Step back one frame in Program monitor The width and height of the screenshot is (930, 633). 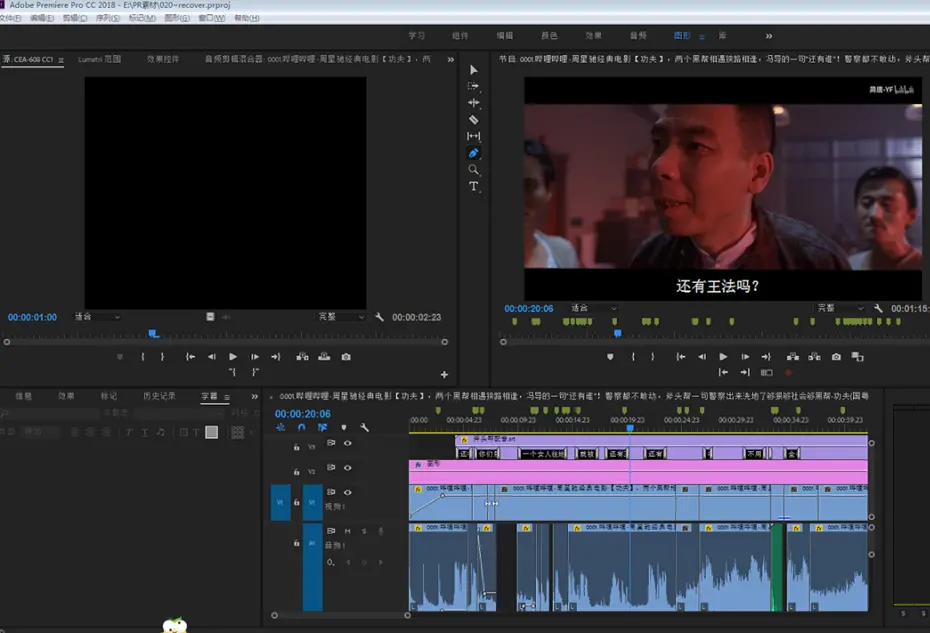point(702,357)
